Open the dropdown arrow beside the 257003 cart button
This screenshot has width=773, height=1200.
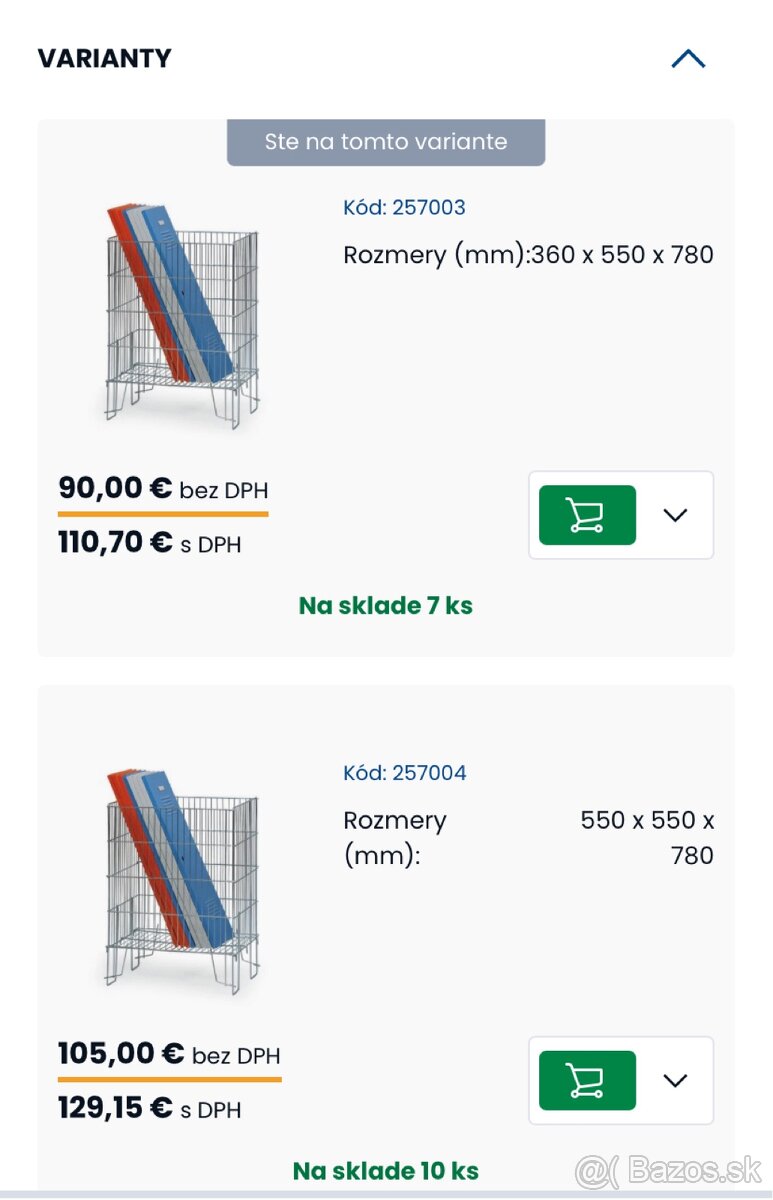click(x=676, y=515)
